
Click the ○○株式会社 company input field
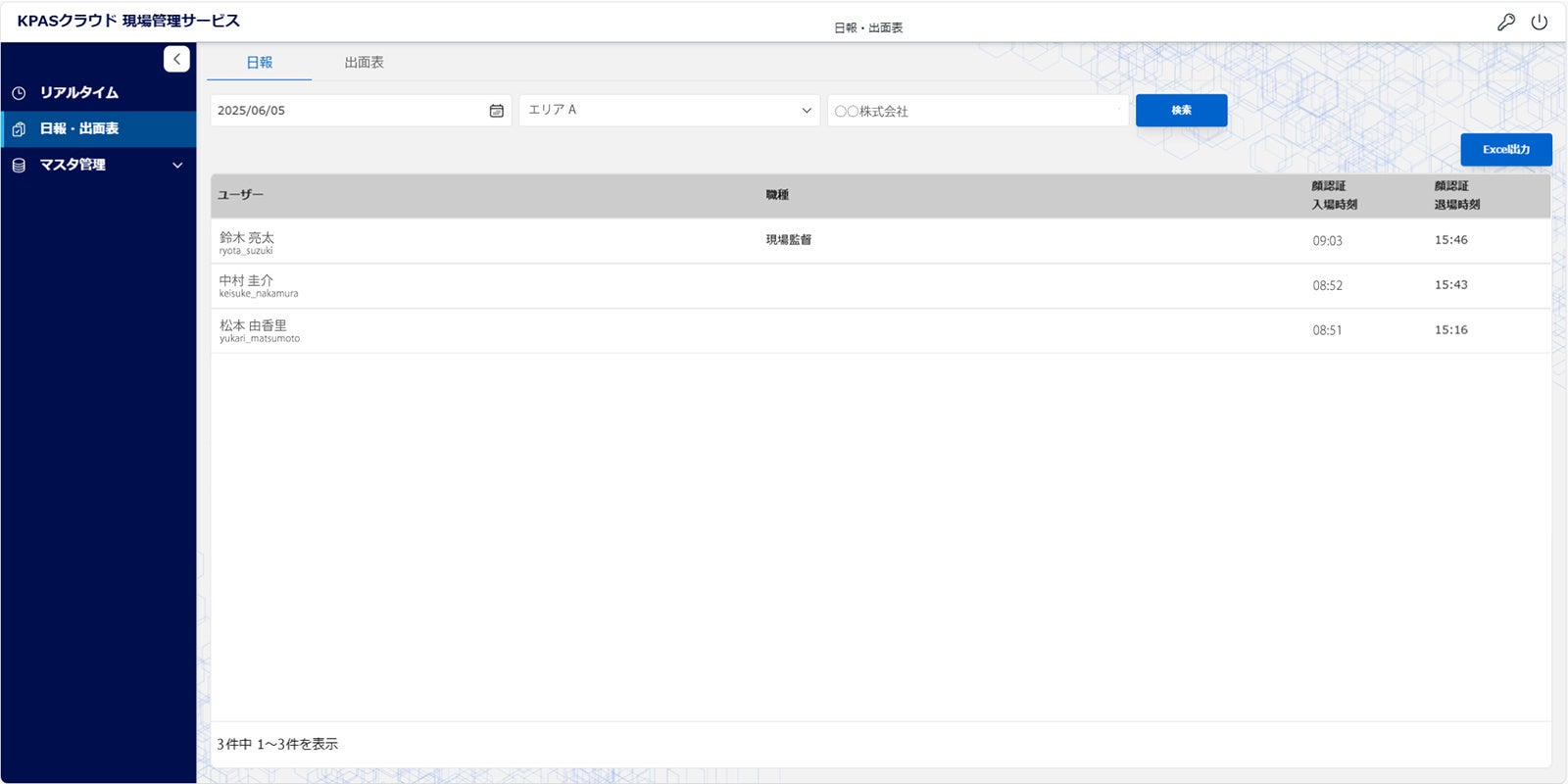[978, 111]
